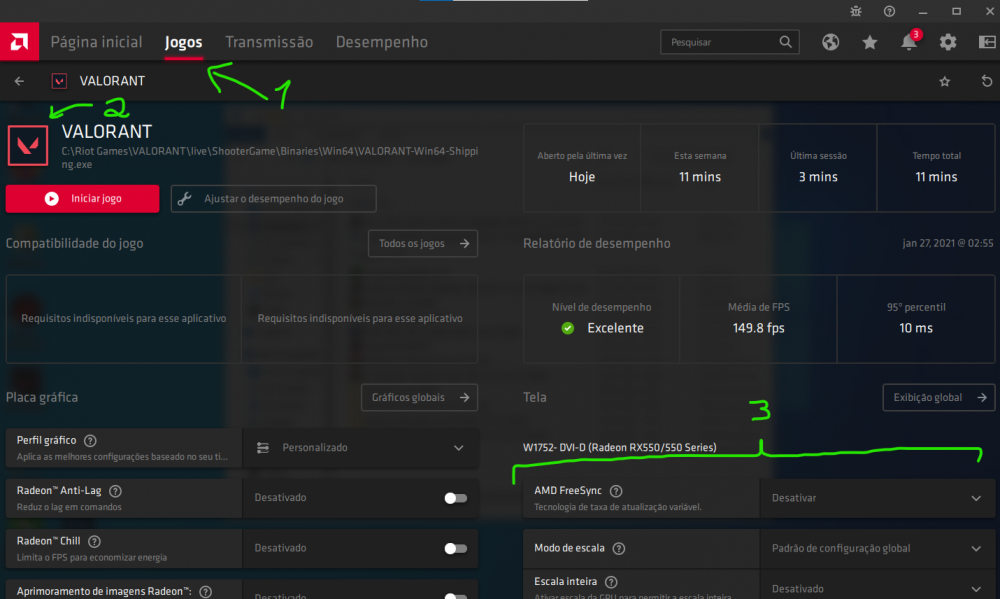Click the Esta semana 11 mins value
Image resolution: width=1000 pixels, height=599 pixels.
point(700,177)
